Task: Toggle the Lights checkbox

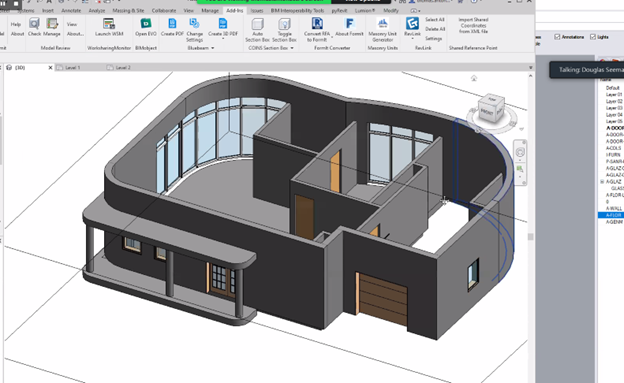Action: (593, 37)
